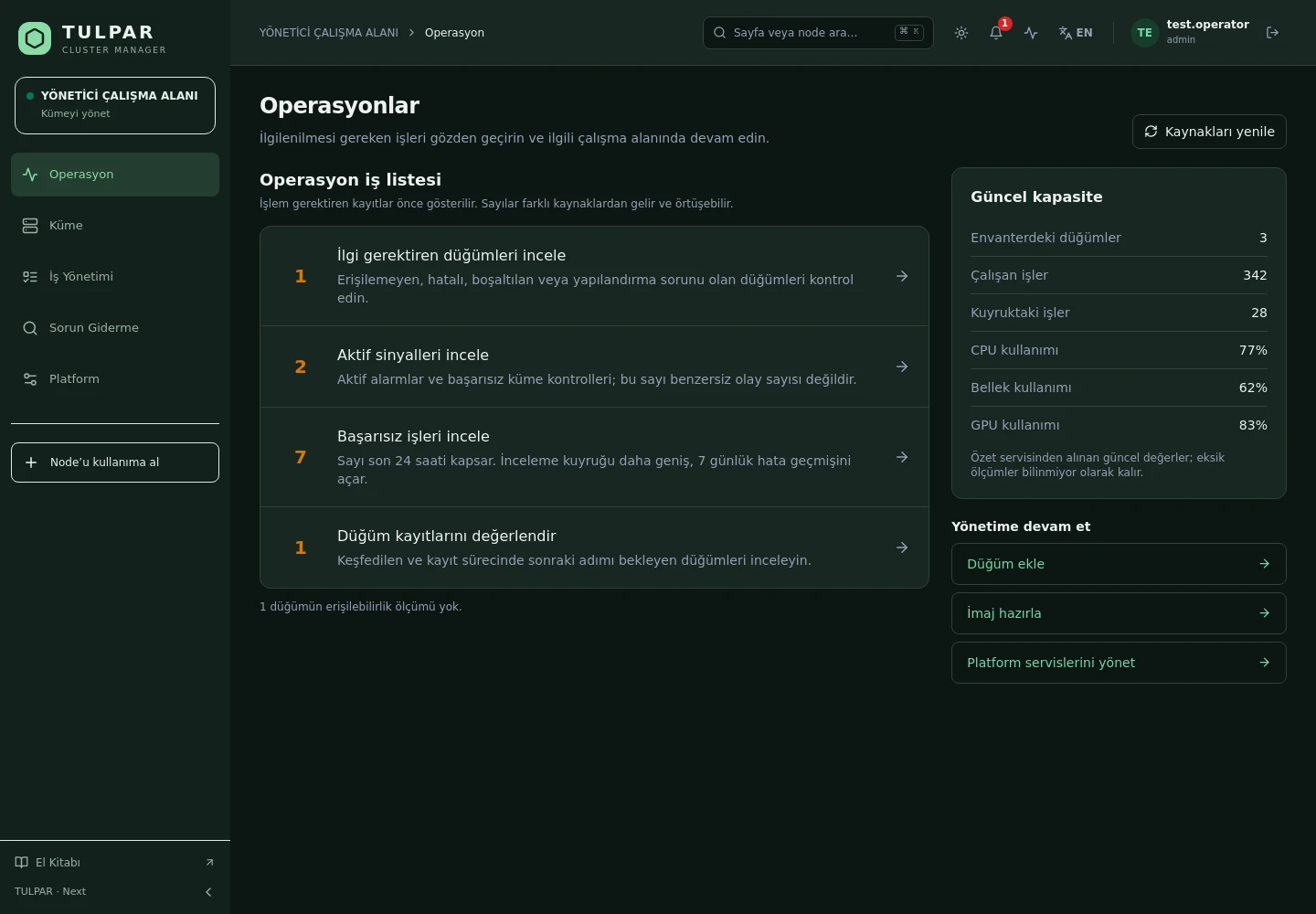Click the external-link arrow next to El Kitabı
1316x914 pixels.
(x=209, y=863)
